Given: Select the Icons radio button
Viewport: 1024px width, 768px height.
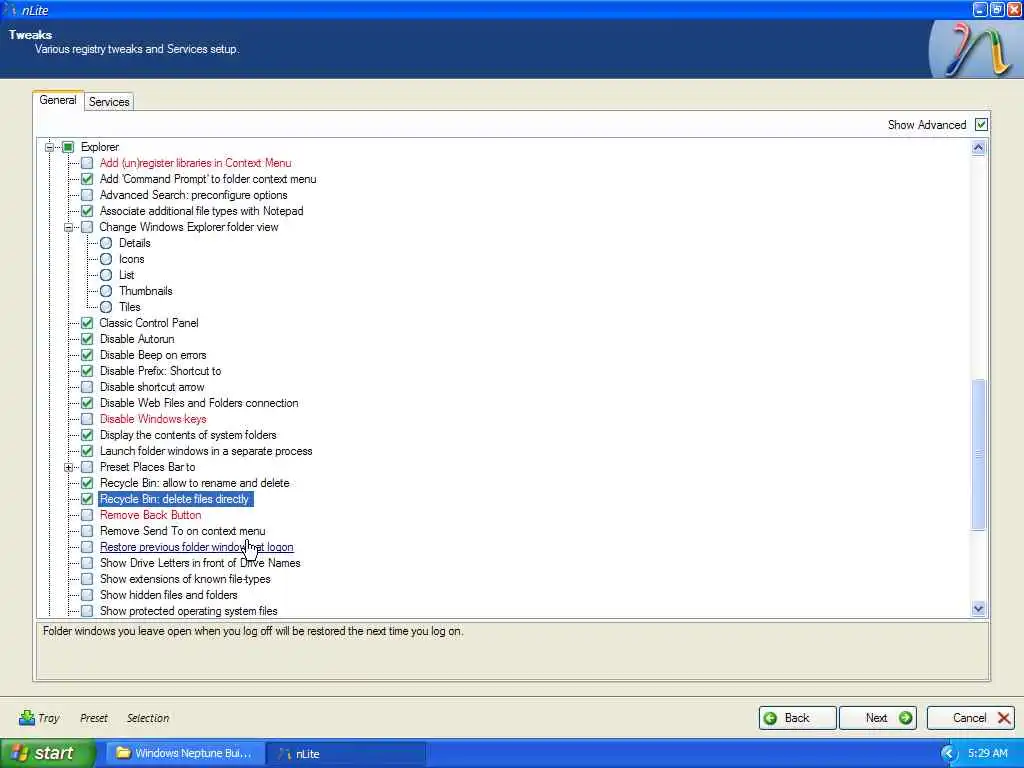Looking at the screenshot, I should click(x=106, y=259).
